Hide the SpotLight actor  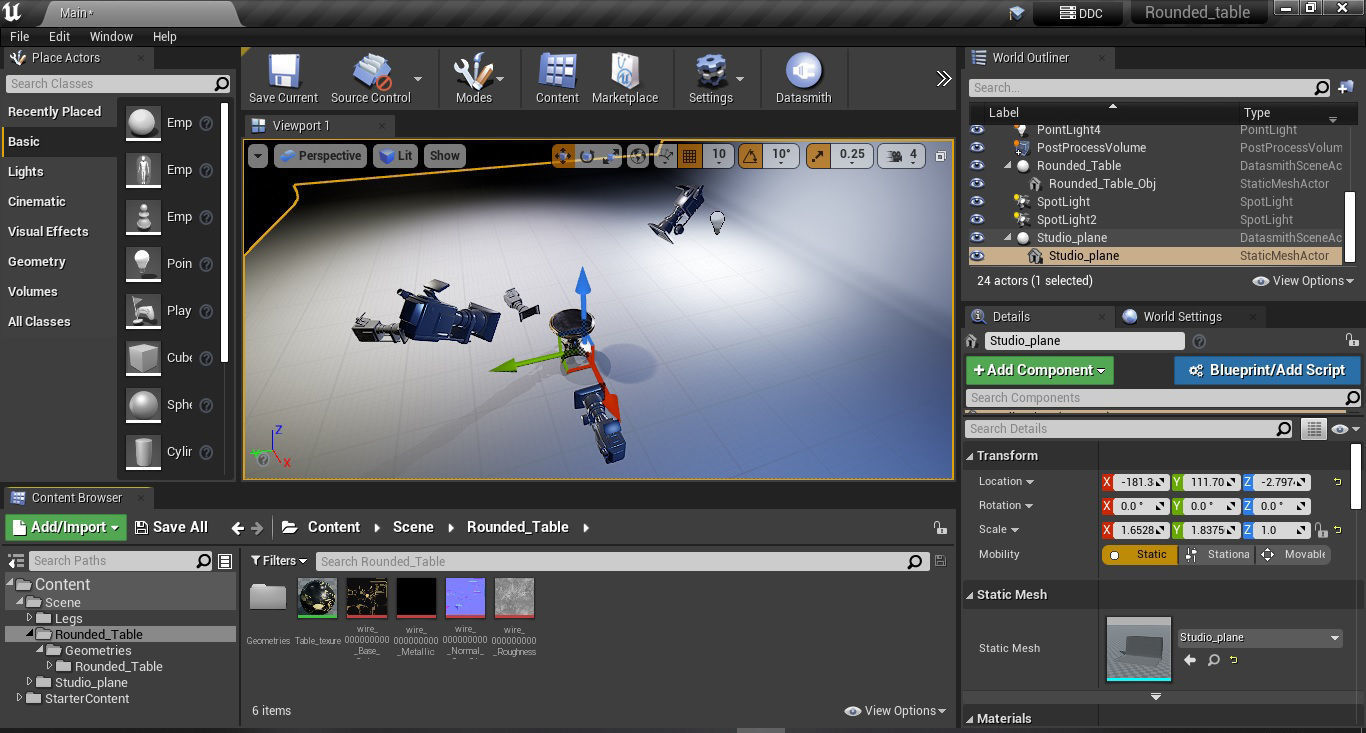point(977,202)
